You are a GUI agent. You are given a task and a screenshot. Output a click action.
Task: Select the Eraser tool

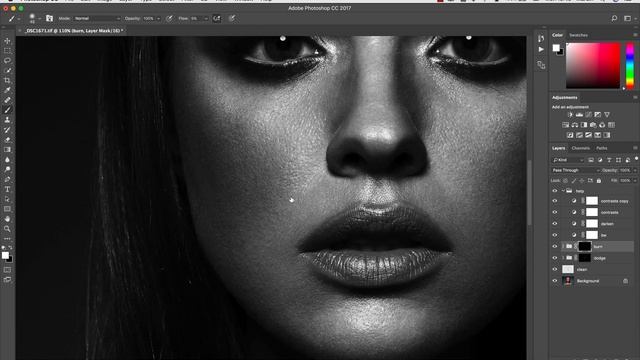7,140
